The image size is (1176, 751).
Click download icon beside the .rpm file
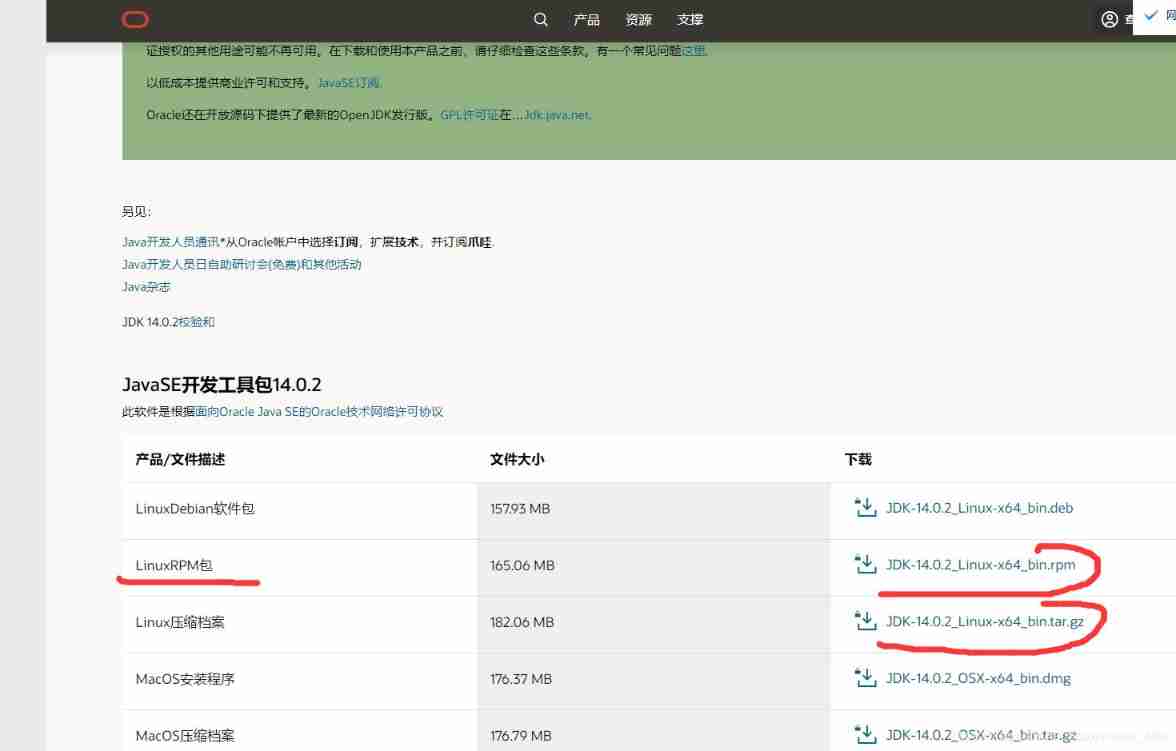point(865,565)
